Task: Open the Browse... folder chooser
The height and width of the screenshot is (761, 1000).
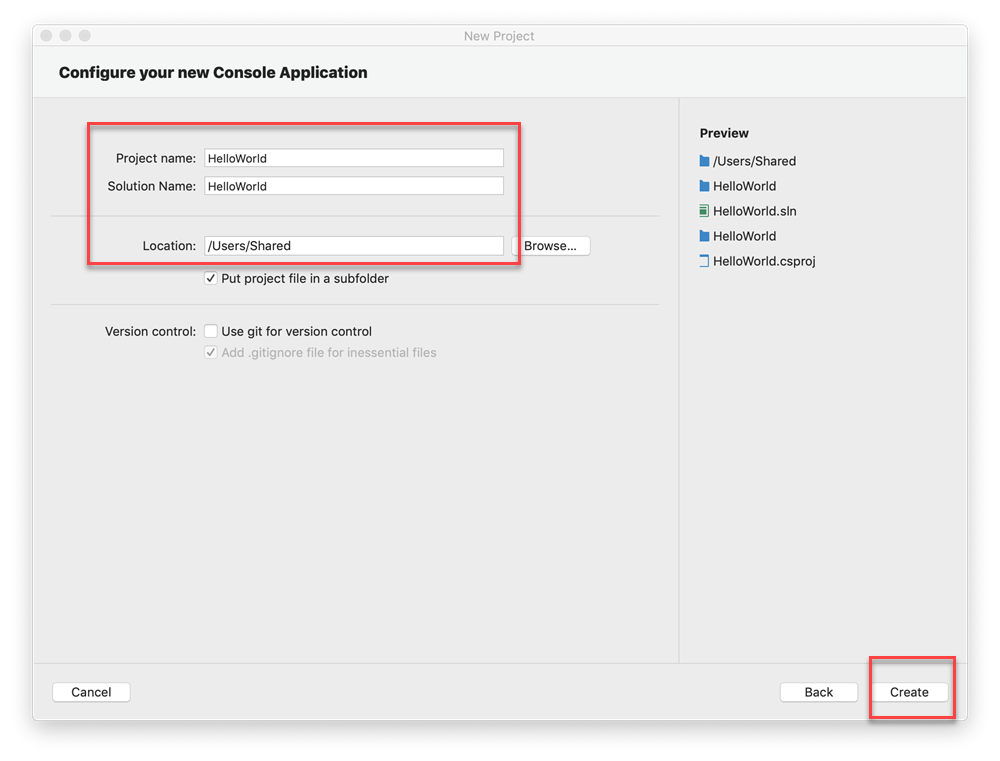Action: (x=550, y=246)
